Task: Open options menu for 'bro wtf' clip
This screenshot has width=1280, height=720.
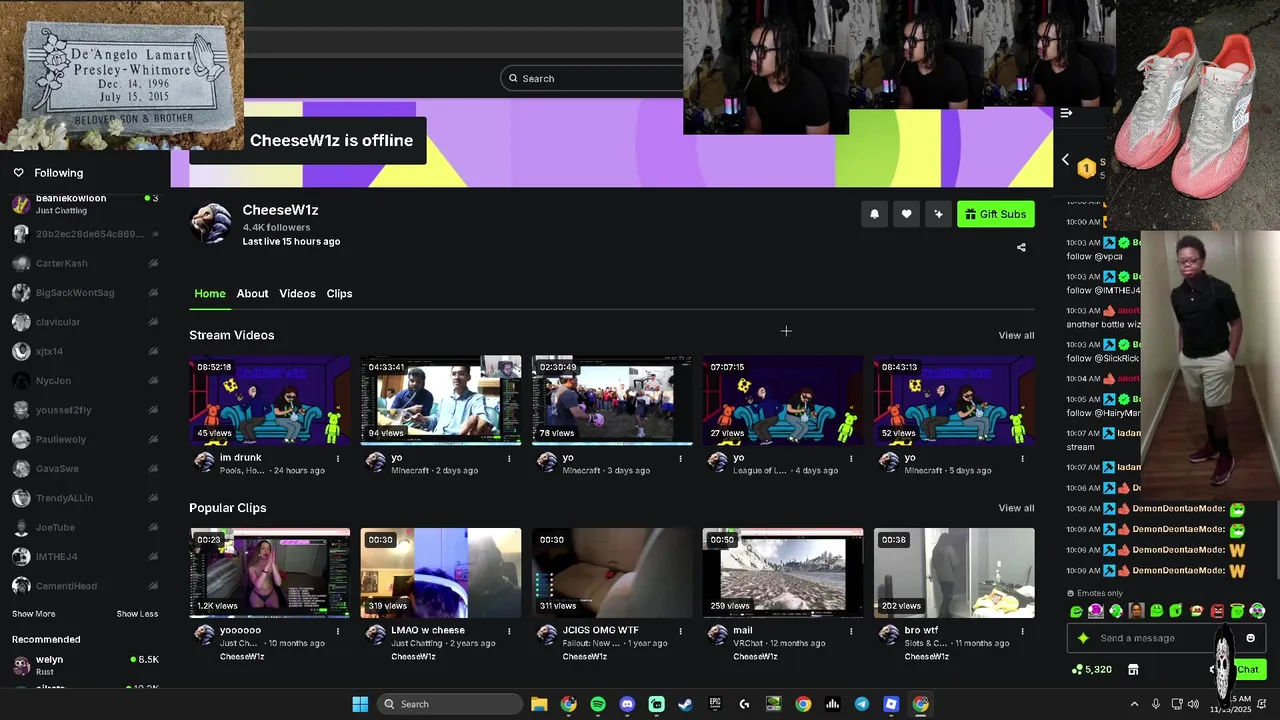Action: tap(1022, 632)
